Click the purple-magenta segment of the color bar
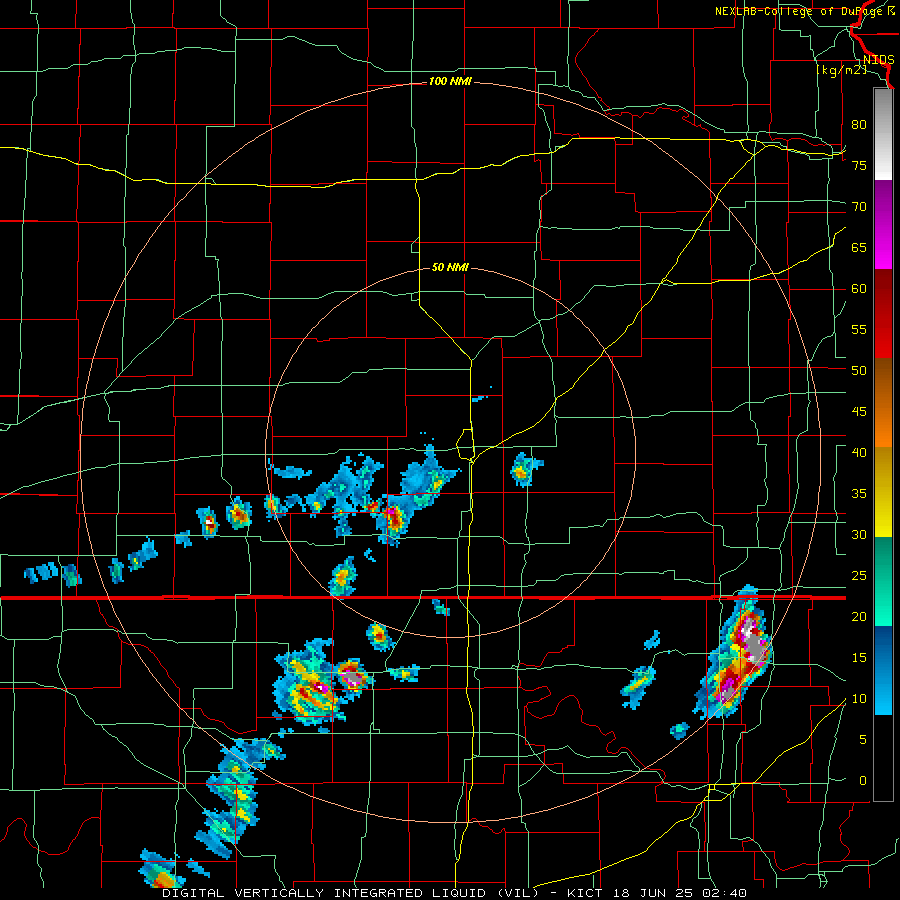The image size is (900, 900). 883,224
